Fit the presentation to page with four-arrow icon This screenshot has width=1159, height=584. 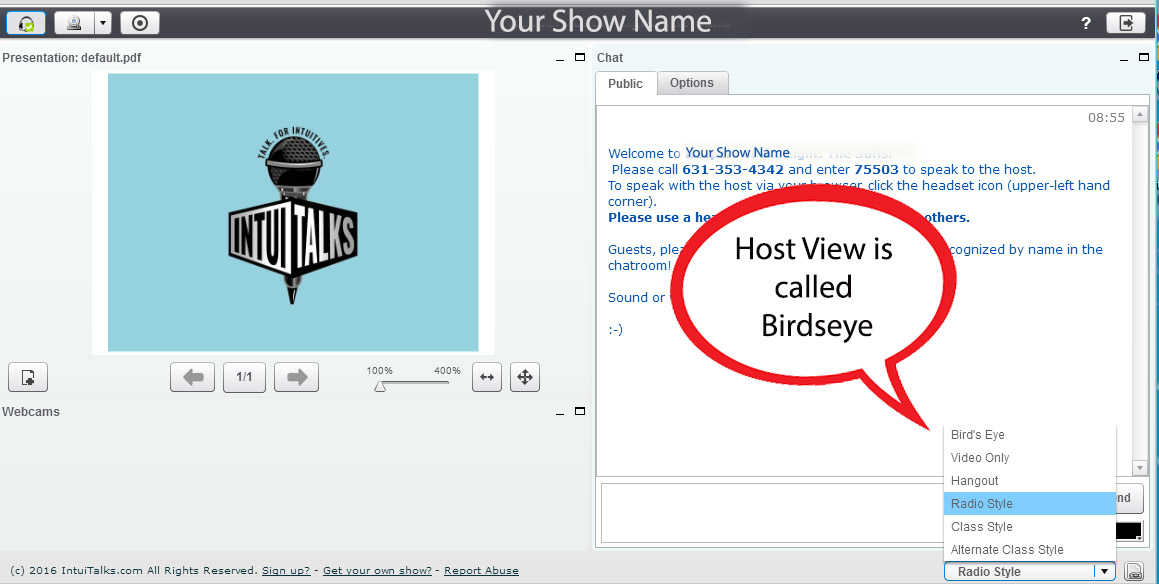click(525, 377)
